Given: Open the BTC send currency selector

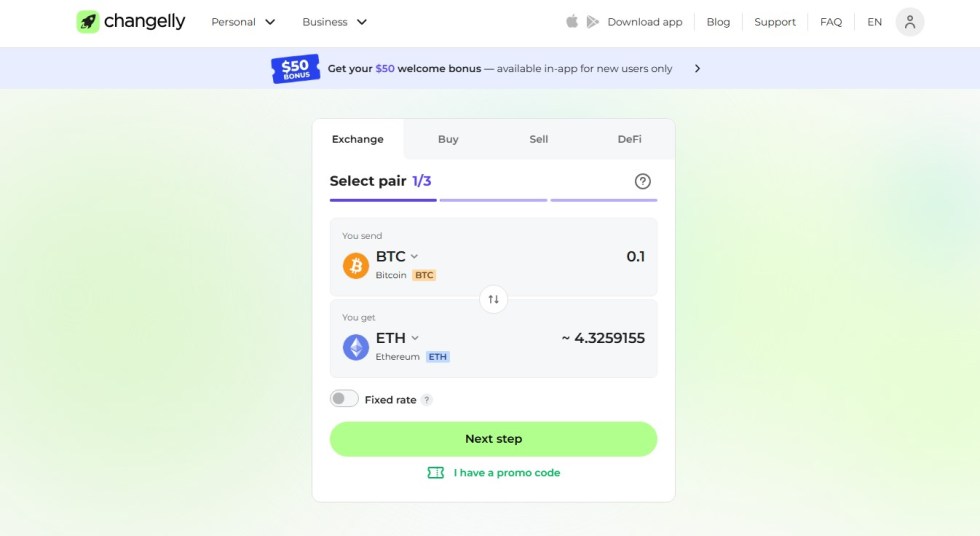Looking at the screenshot, I should 397,257.
